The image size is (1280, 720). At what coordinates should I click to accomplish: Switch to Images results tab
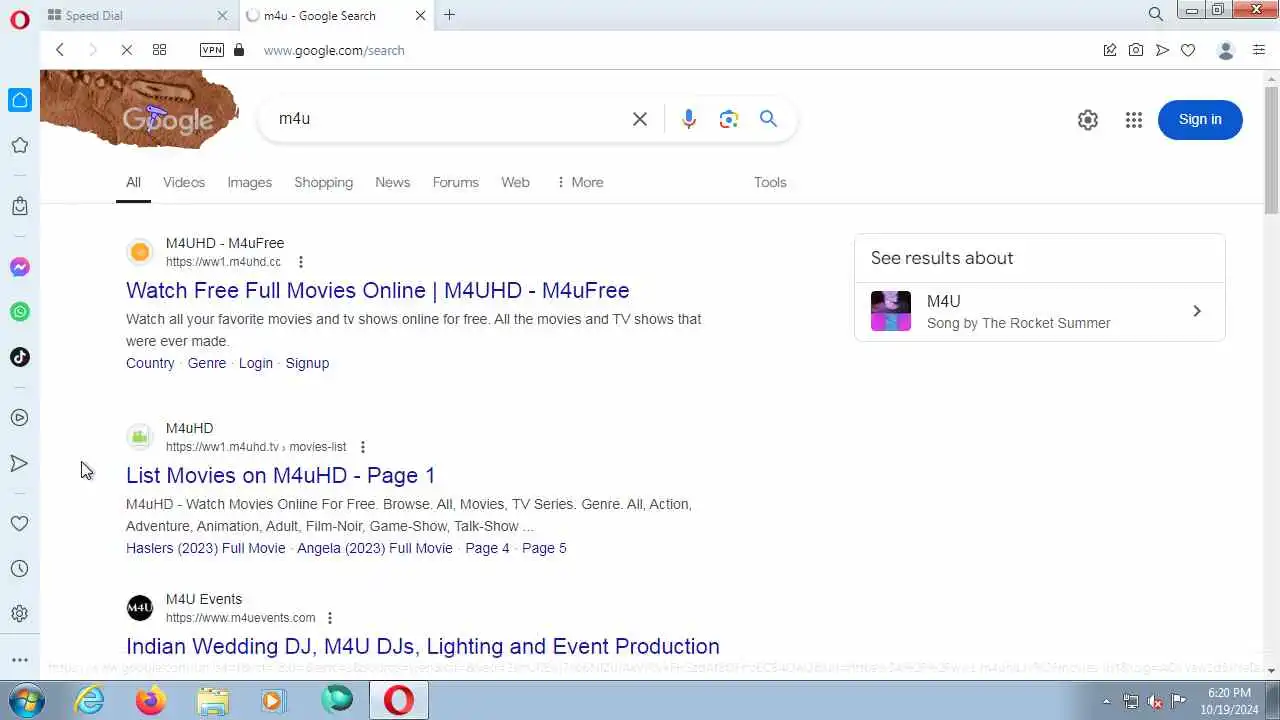click(249, 182)
